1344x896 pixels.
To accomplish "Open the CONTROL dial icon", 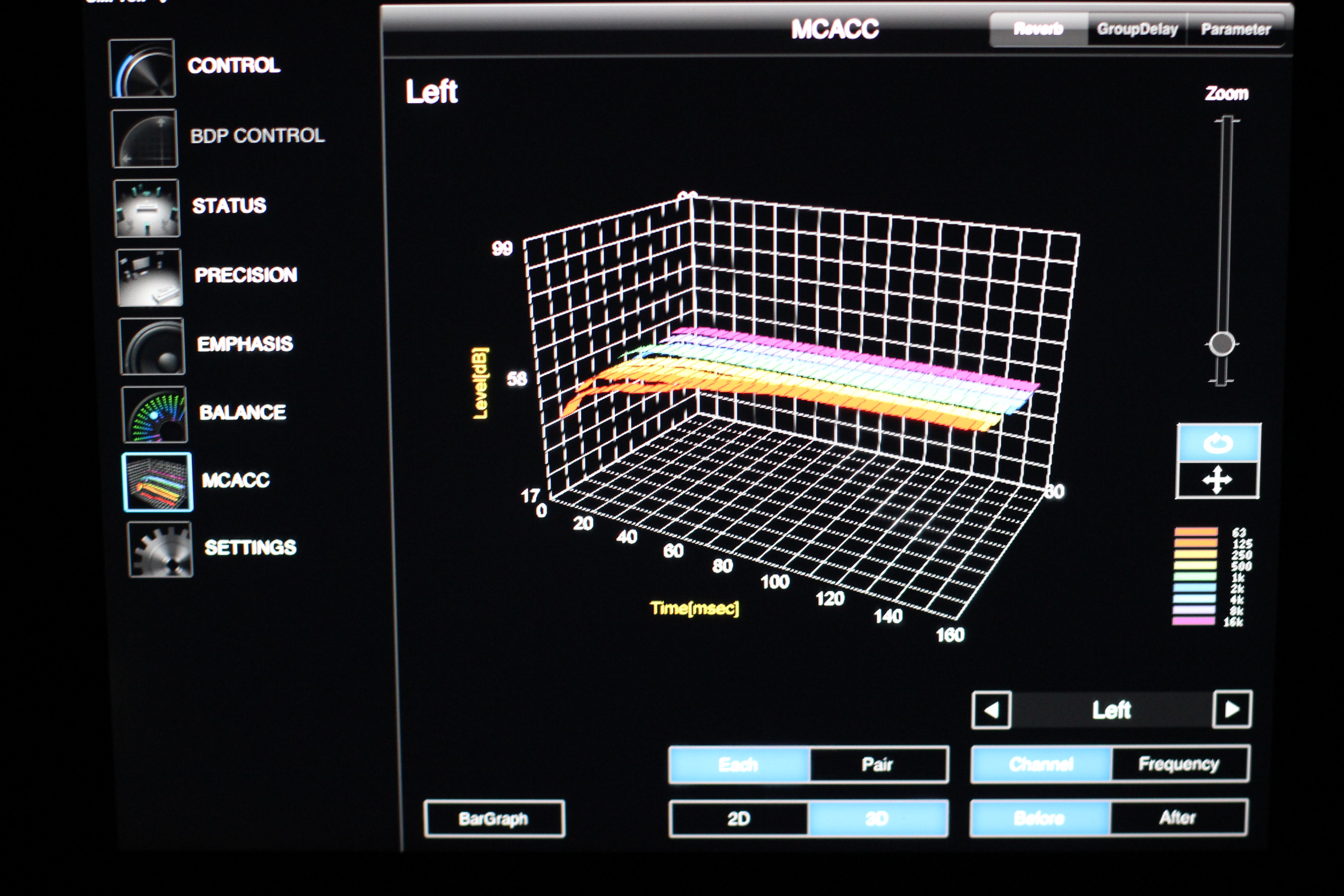I will pyautogui.click(x=142, y=68).
